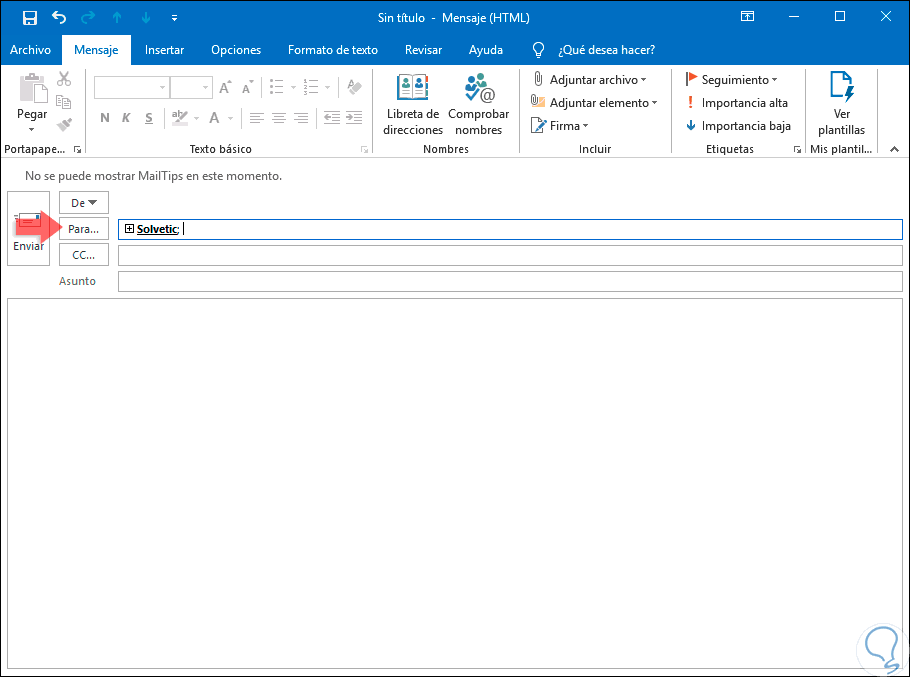Toggle underline formatting (S)
This screenshot has height=677, width=910.
[148, 118]
